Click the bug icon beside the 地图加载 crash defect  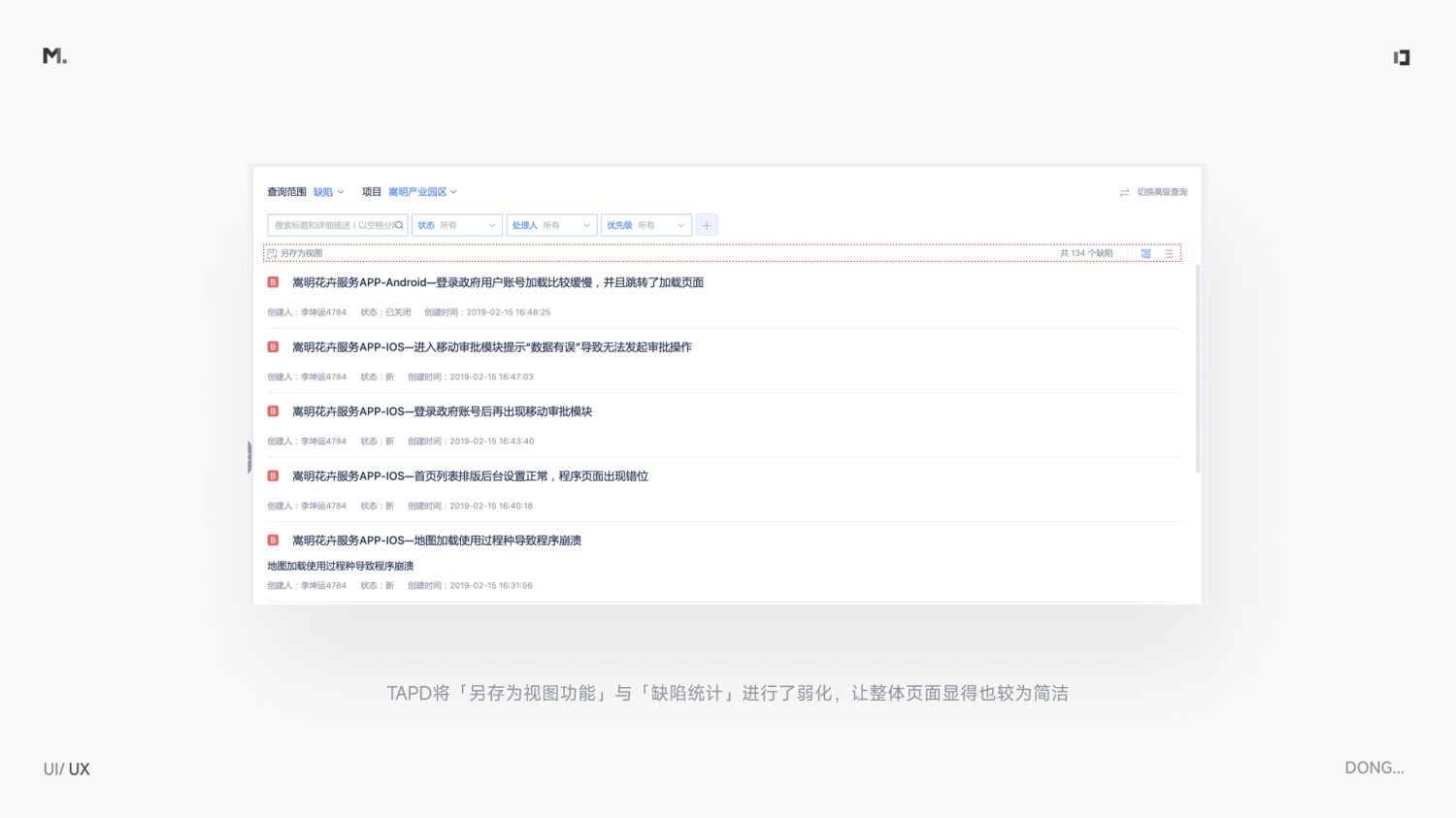[273, 540]
